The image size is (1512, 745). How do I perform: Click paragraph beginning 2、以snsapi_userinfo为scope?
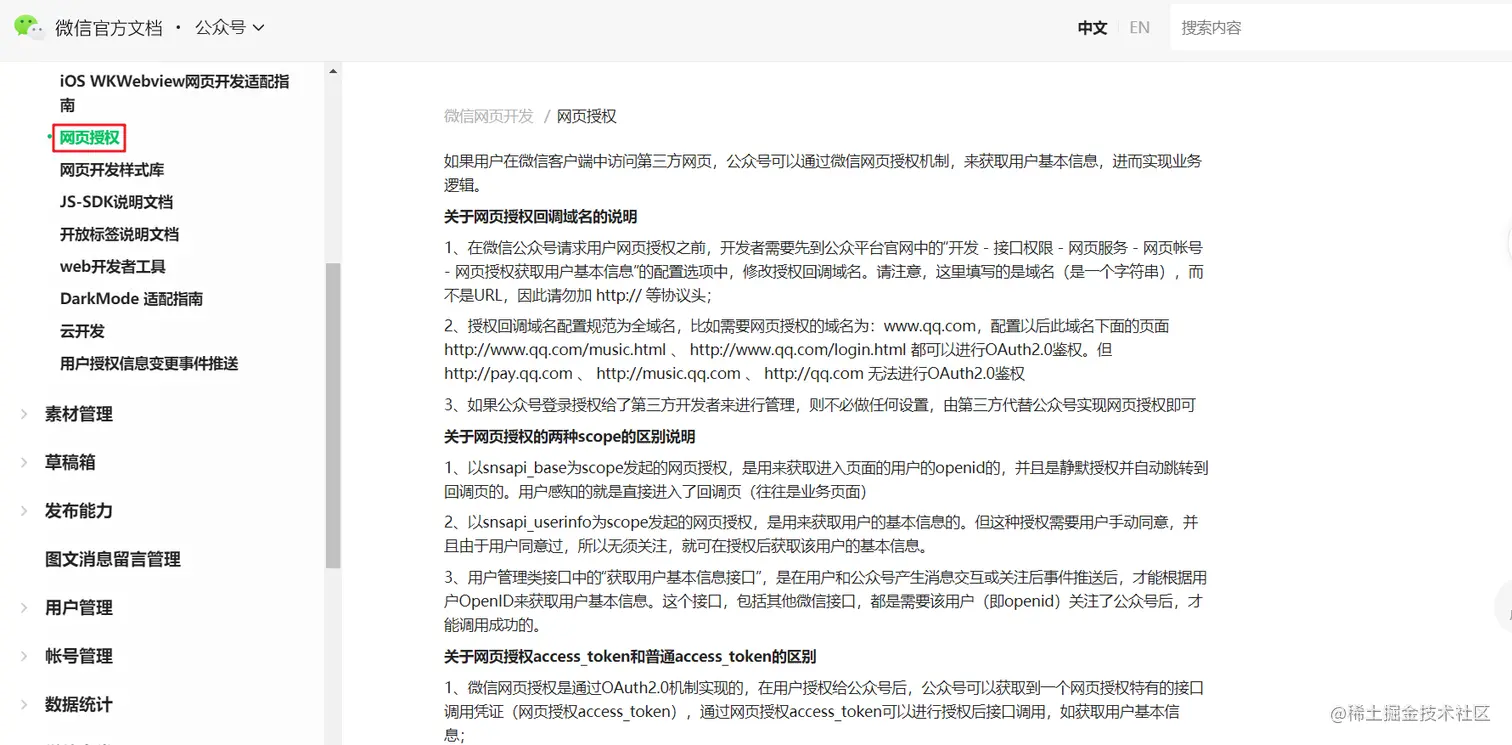(821, 534)
